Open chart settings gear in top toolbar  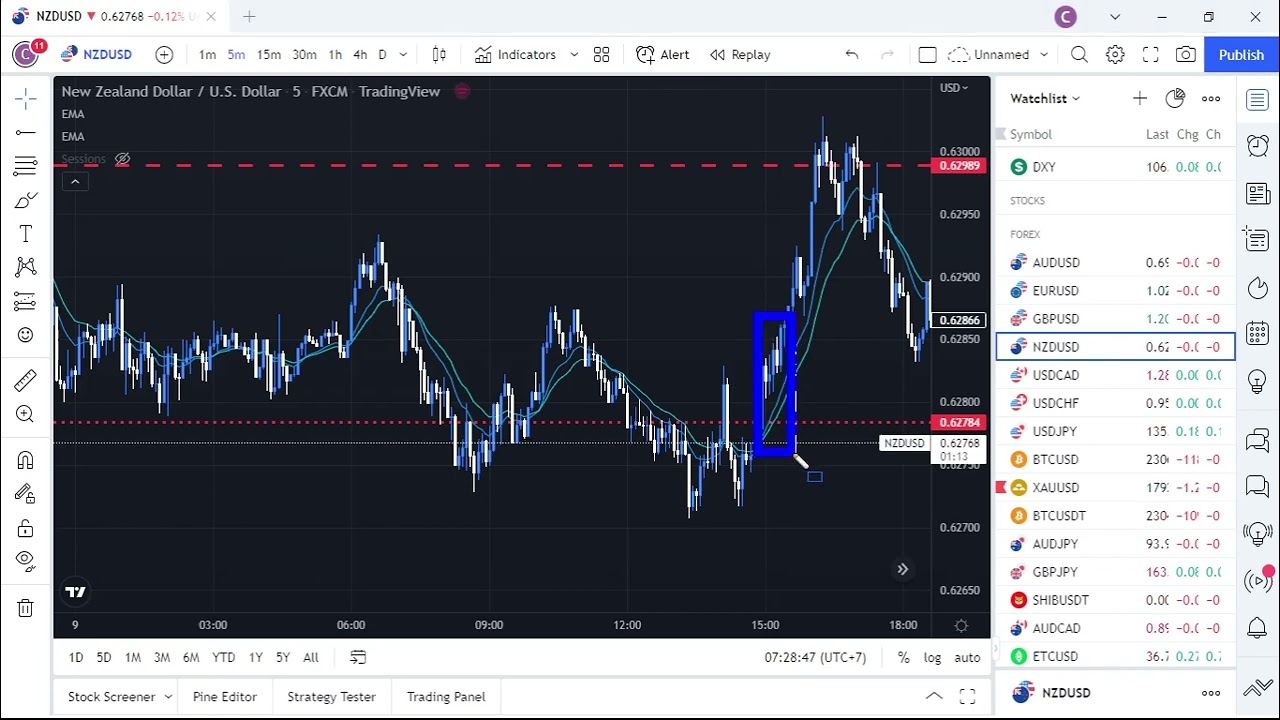click(x=1115, y=55)
